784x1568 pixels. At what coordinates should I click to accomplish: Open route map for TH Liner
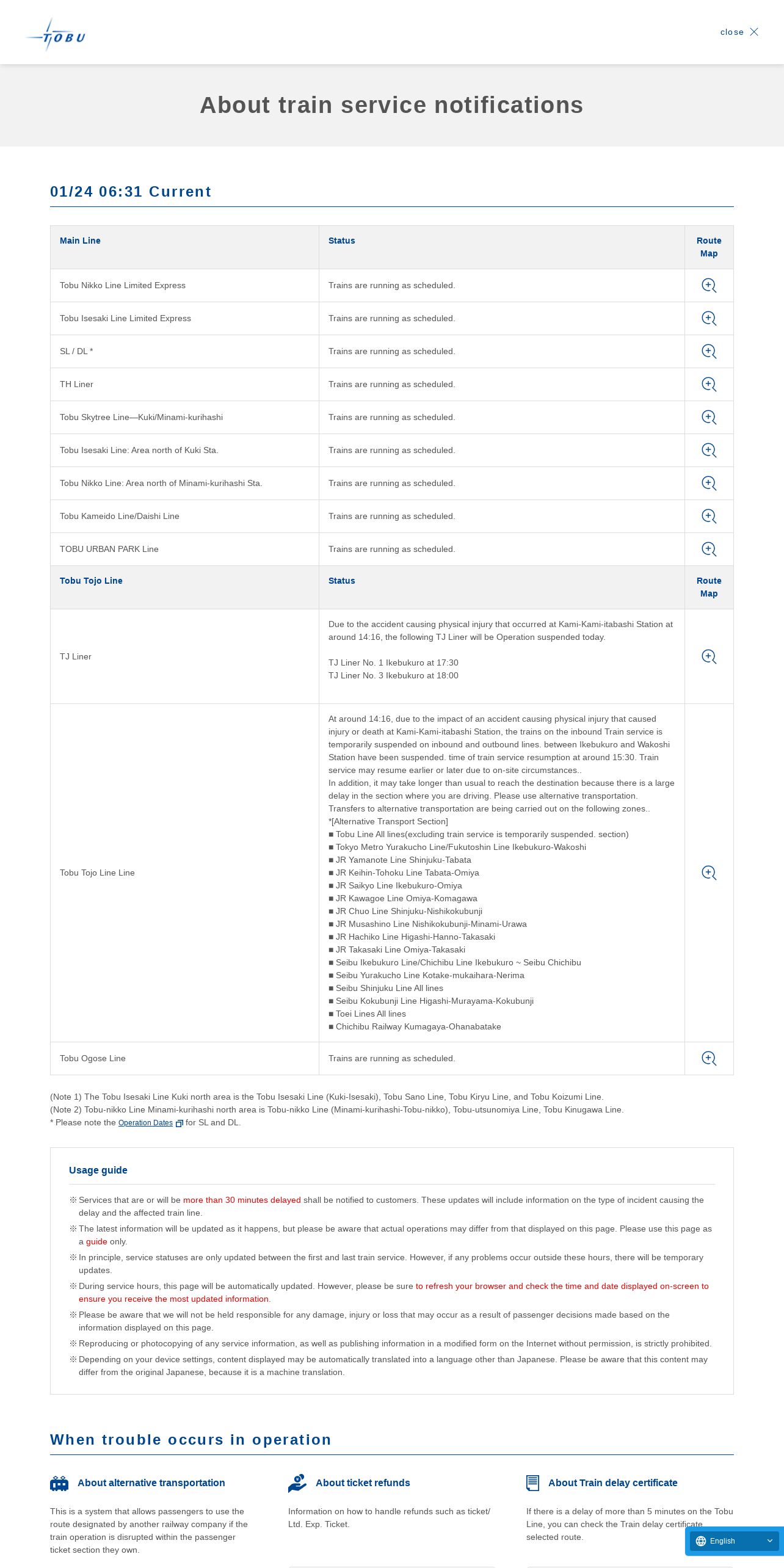click(709, 384)
